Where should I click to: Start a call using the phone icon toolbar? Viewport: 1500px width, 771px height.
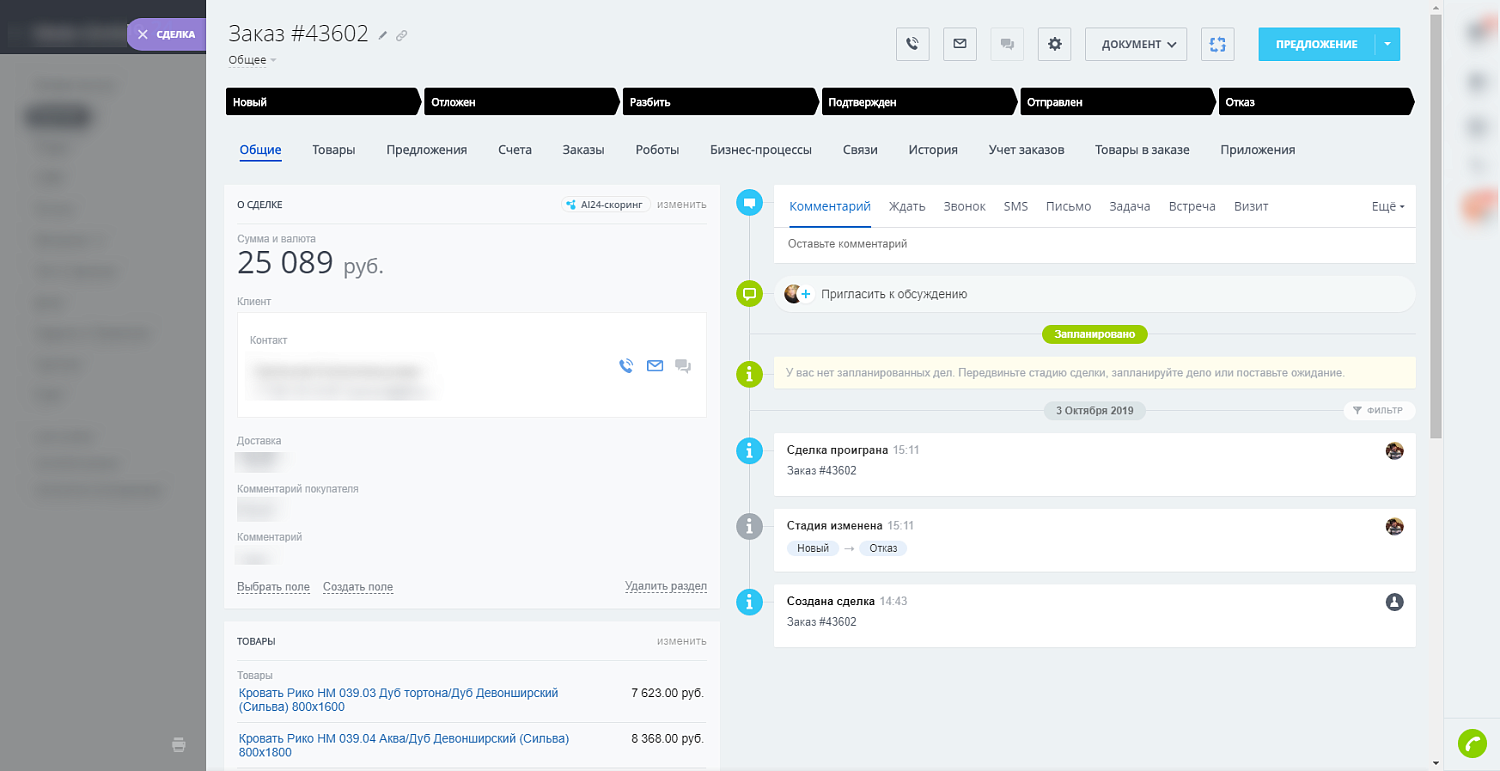(911, 44)
